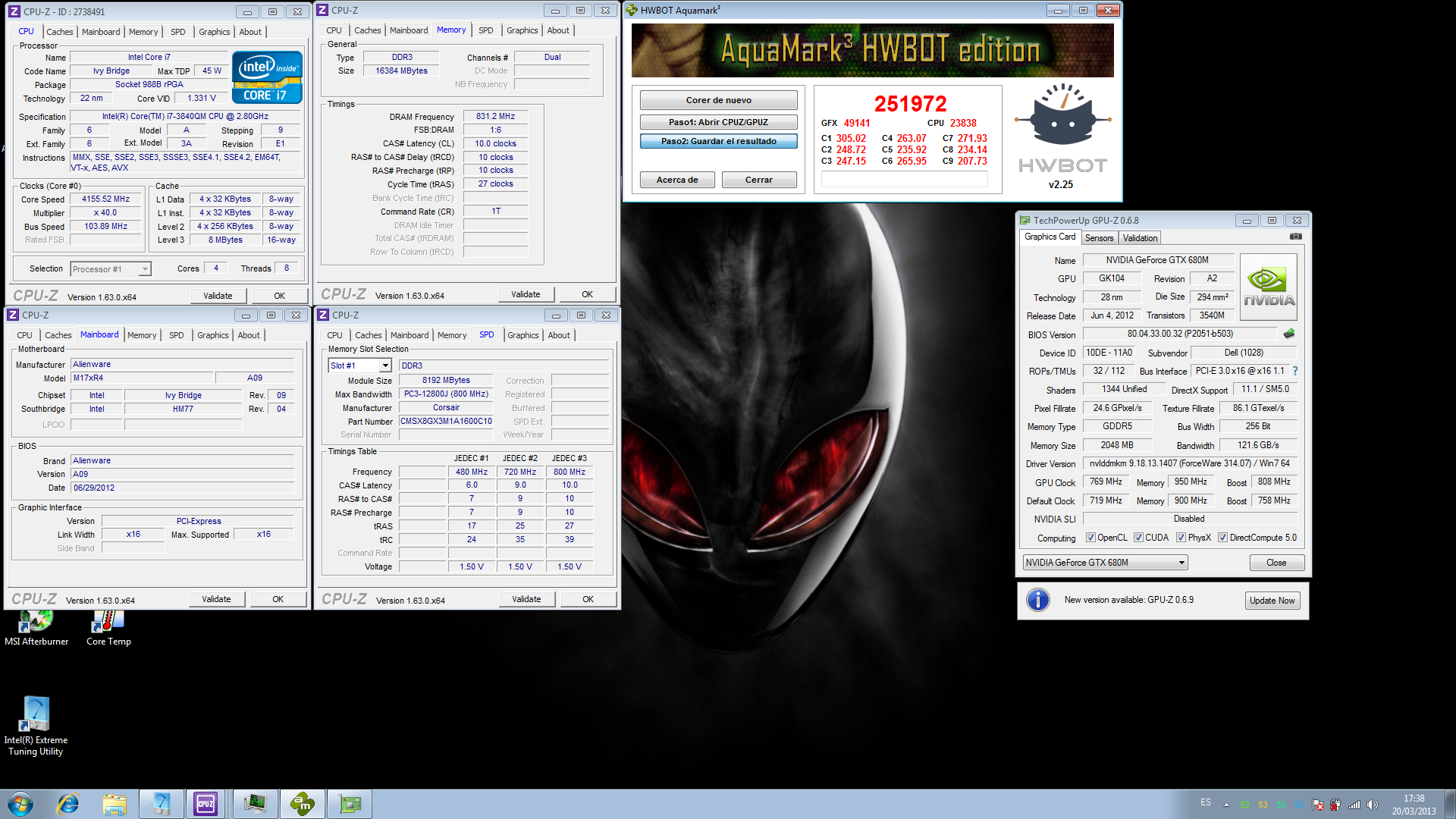The image size is (1456, 819).
Task: Click the Mainboard Model value M17xR4
Action: [142, 378]
